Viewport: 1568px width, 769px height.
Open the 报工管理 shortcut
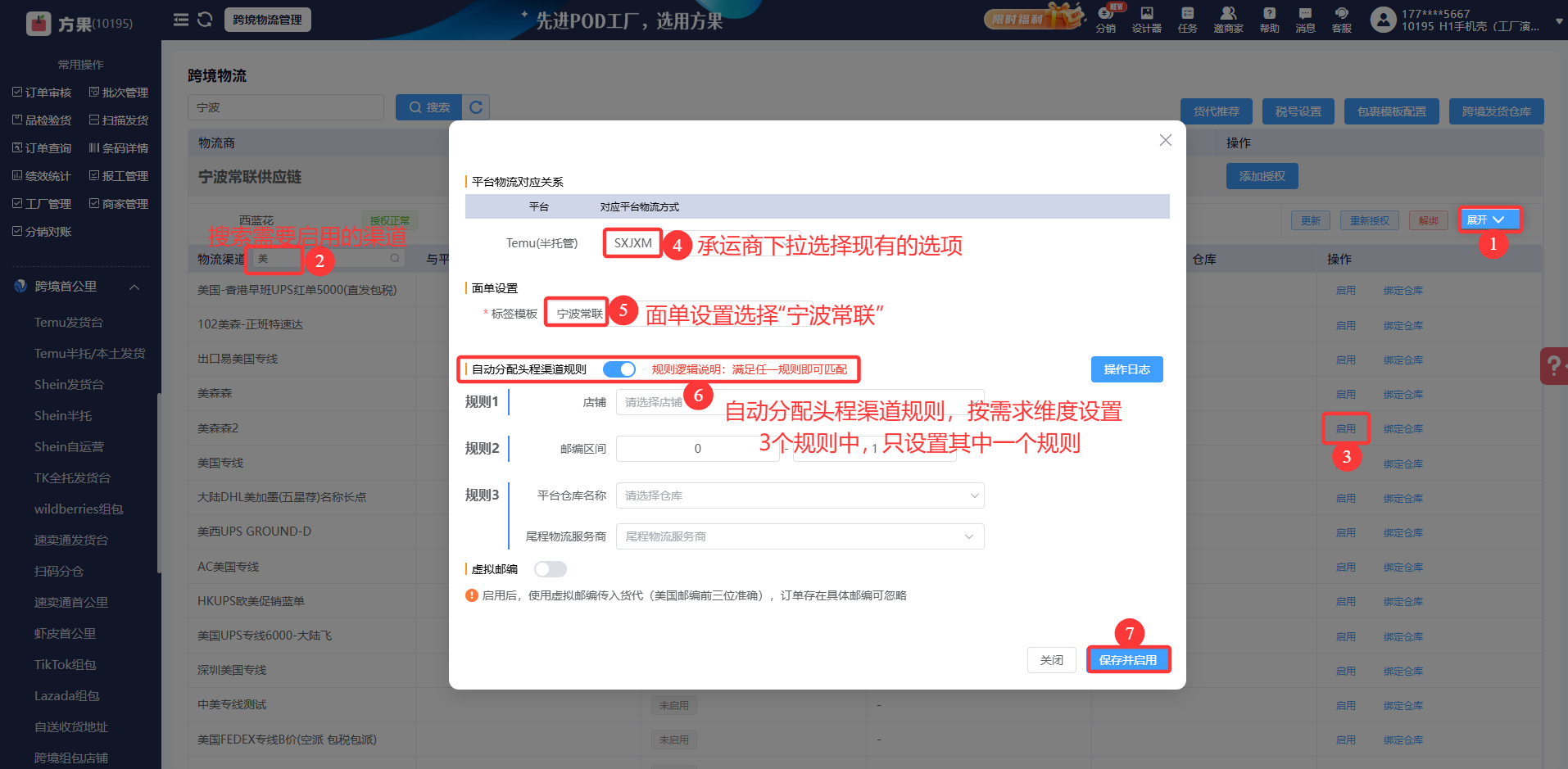point(119,176)
